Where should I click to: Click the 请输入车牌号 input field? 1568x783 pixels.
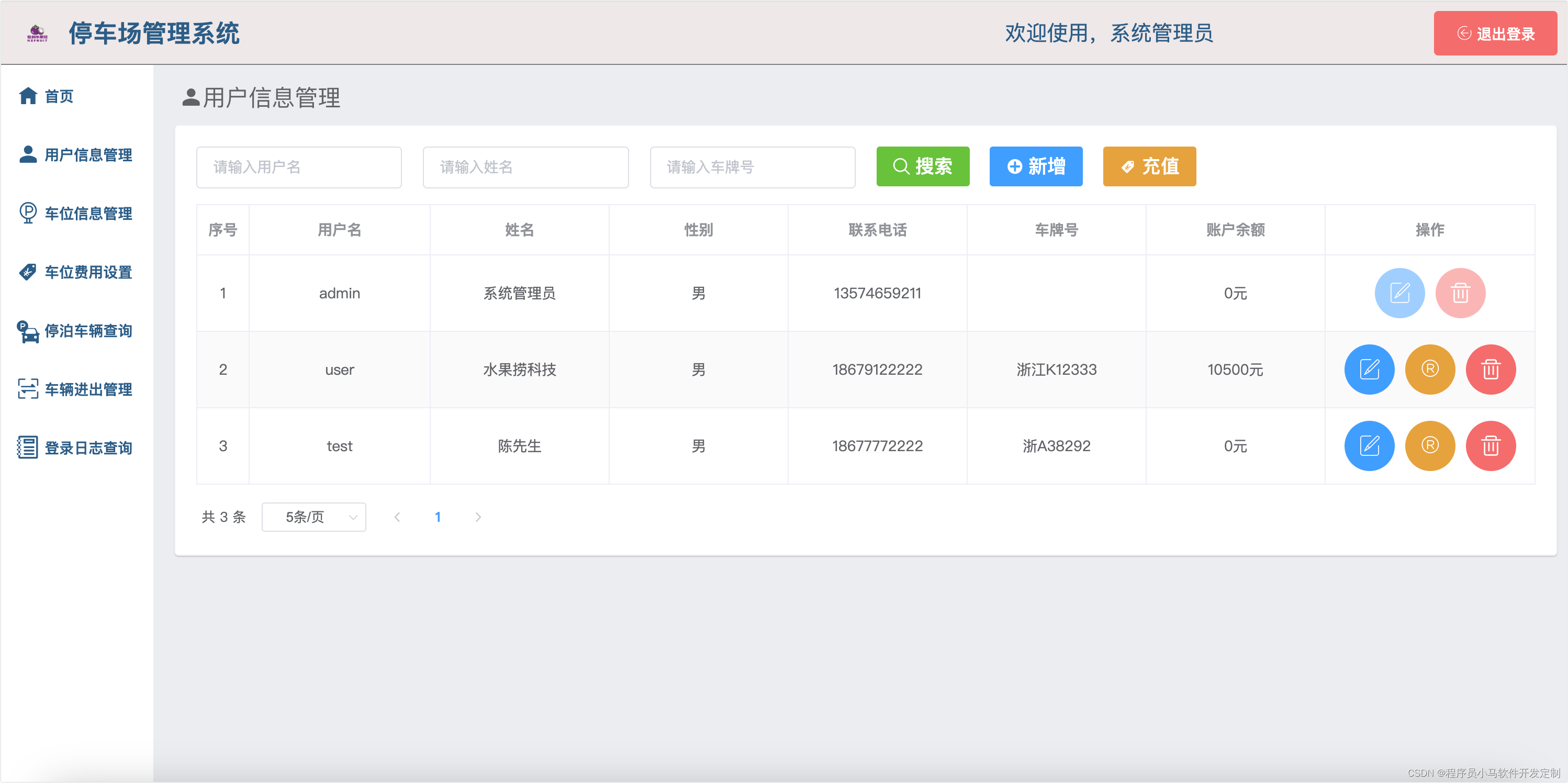[753, 167]
